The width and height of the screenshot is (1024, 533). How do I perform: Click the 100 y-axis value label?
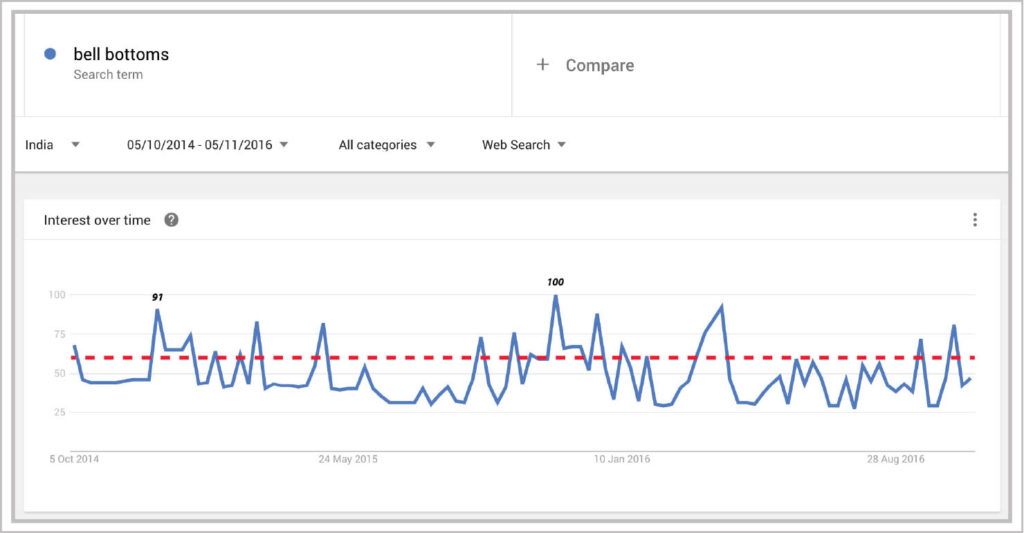(x=55, y=295)
